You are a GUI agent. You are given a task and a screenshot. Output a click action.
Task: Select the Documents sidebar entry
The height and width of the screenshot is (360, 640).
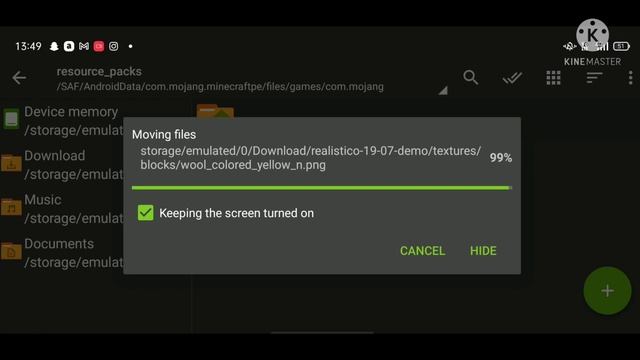tap(62, 253)
